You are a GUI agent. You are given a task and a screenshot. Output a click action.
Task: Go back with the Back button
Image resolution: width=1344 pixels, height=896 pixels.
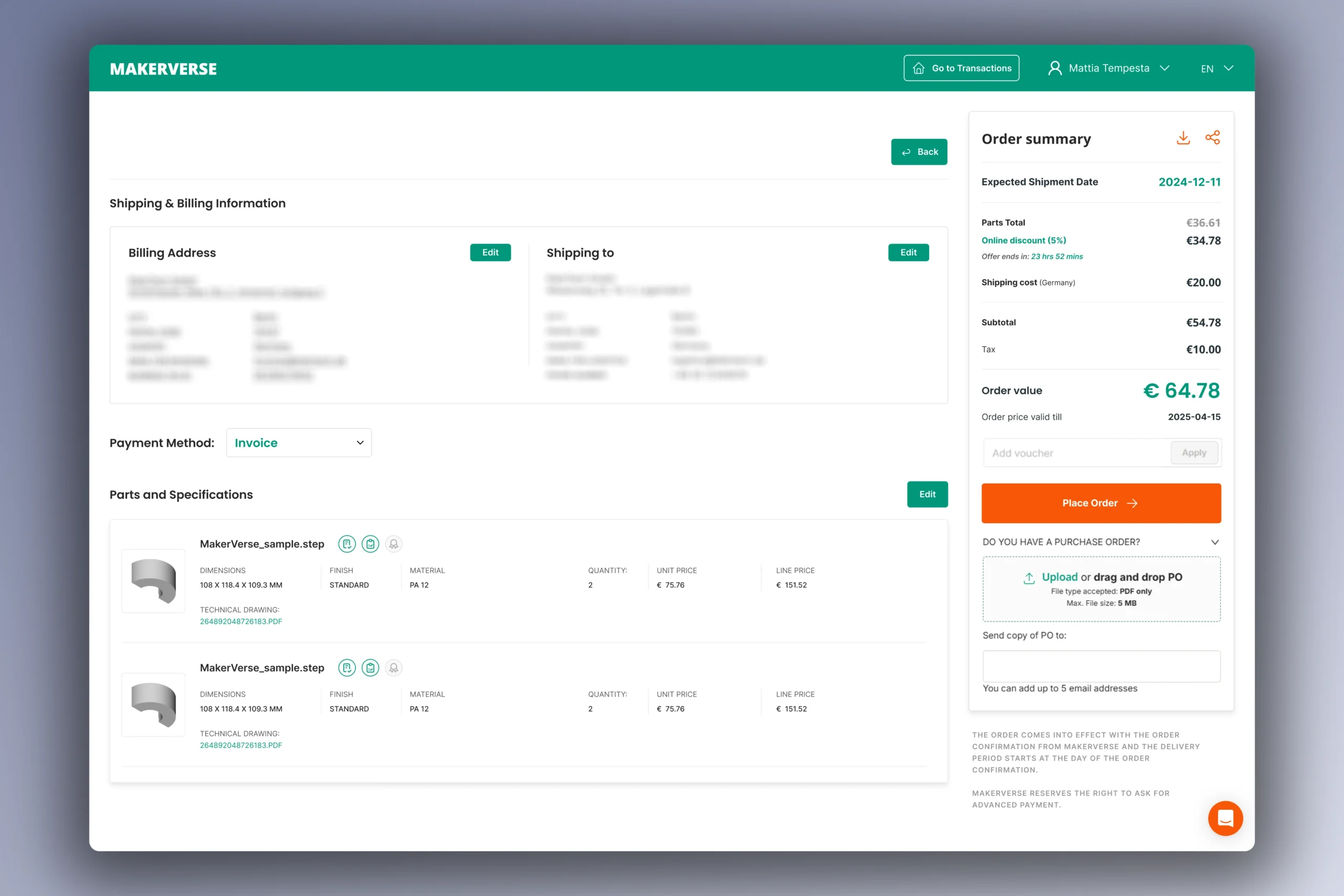tap(919, 152)
